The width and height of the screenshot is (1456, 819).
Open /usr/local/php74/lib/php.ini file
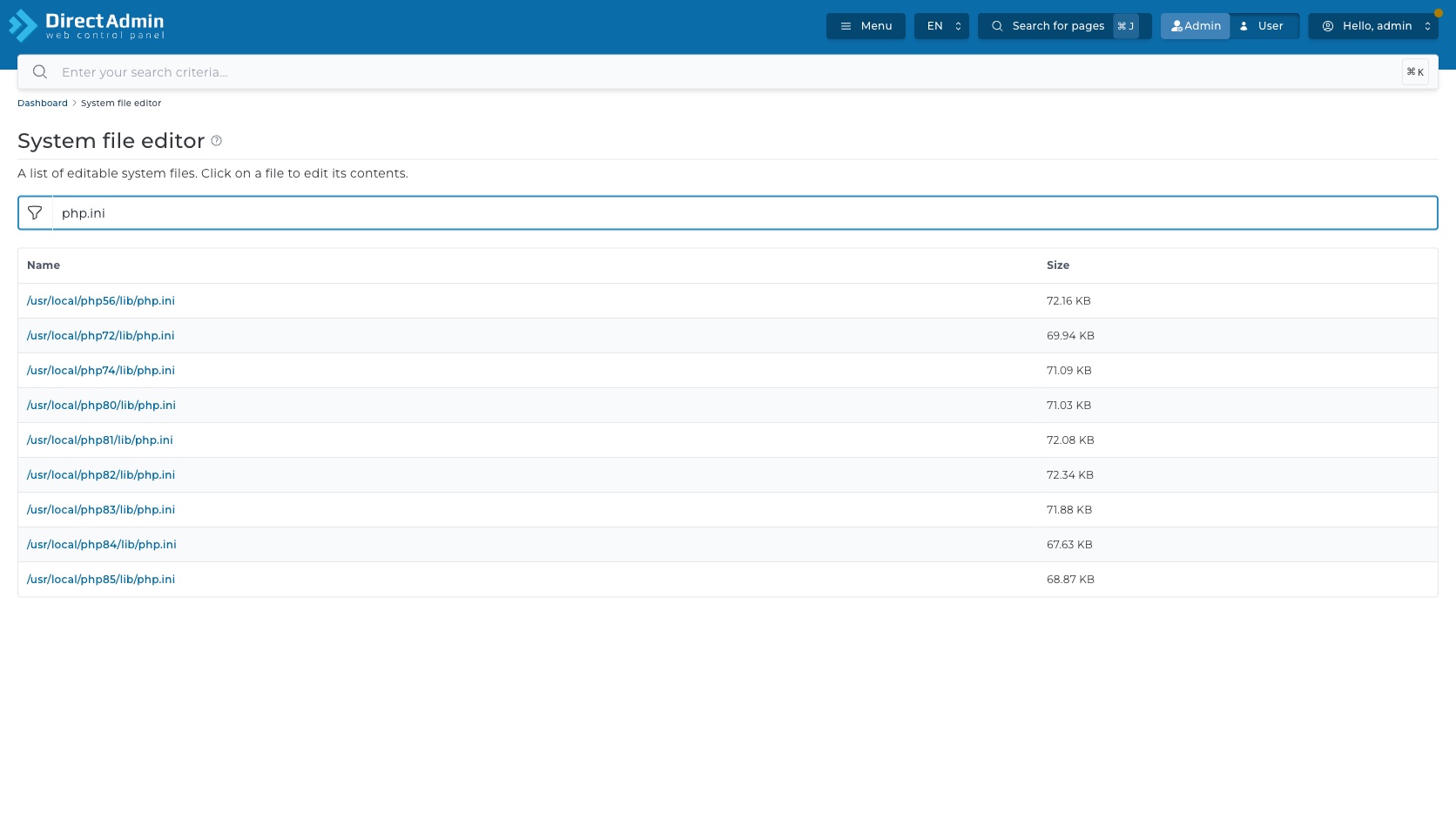point(101,371)
